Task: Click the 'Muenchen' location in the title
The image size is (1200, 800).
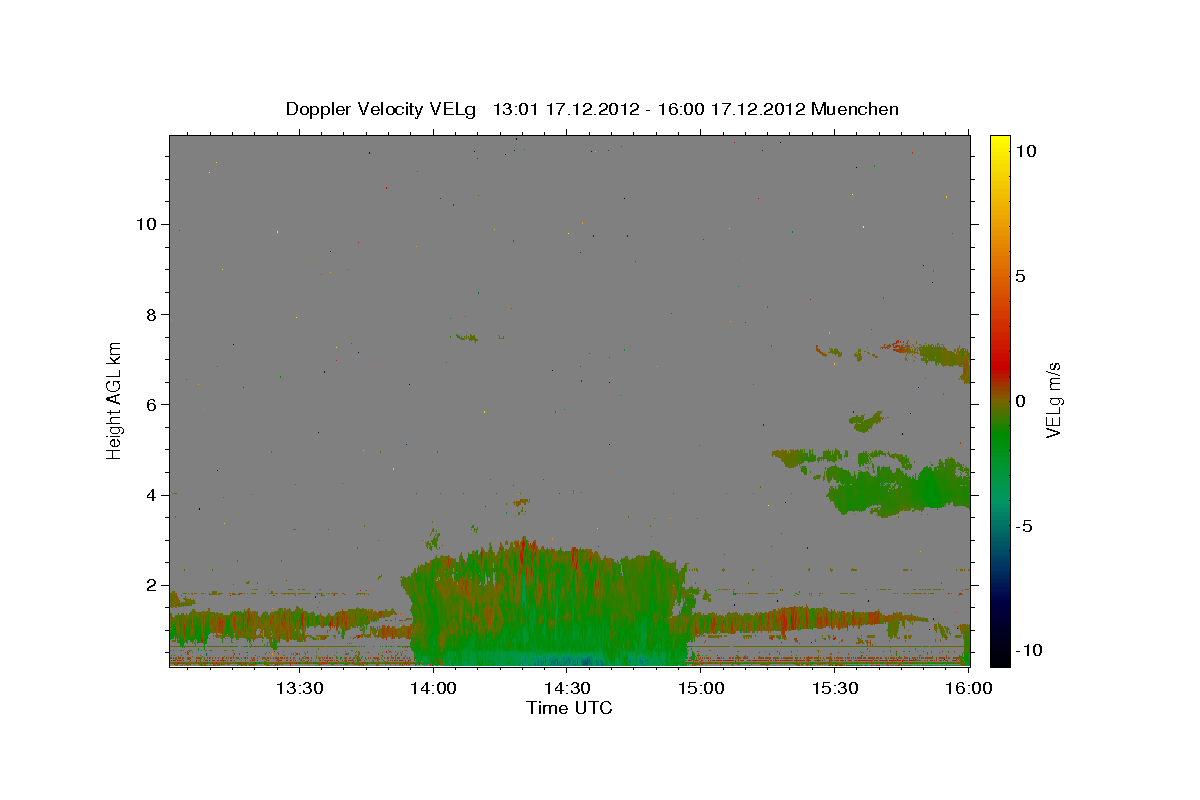Action: 855,109
